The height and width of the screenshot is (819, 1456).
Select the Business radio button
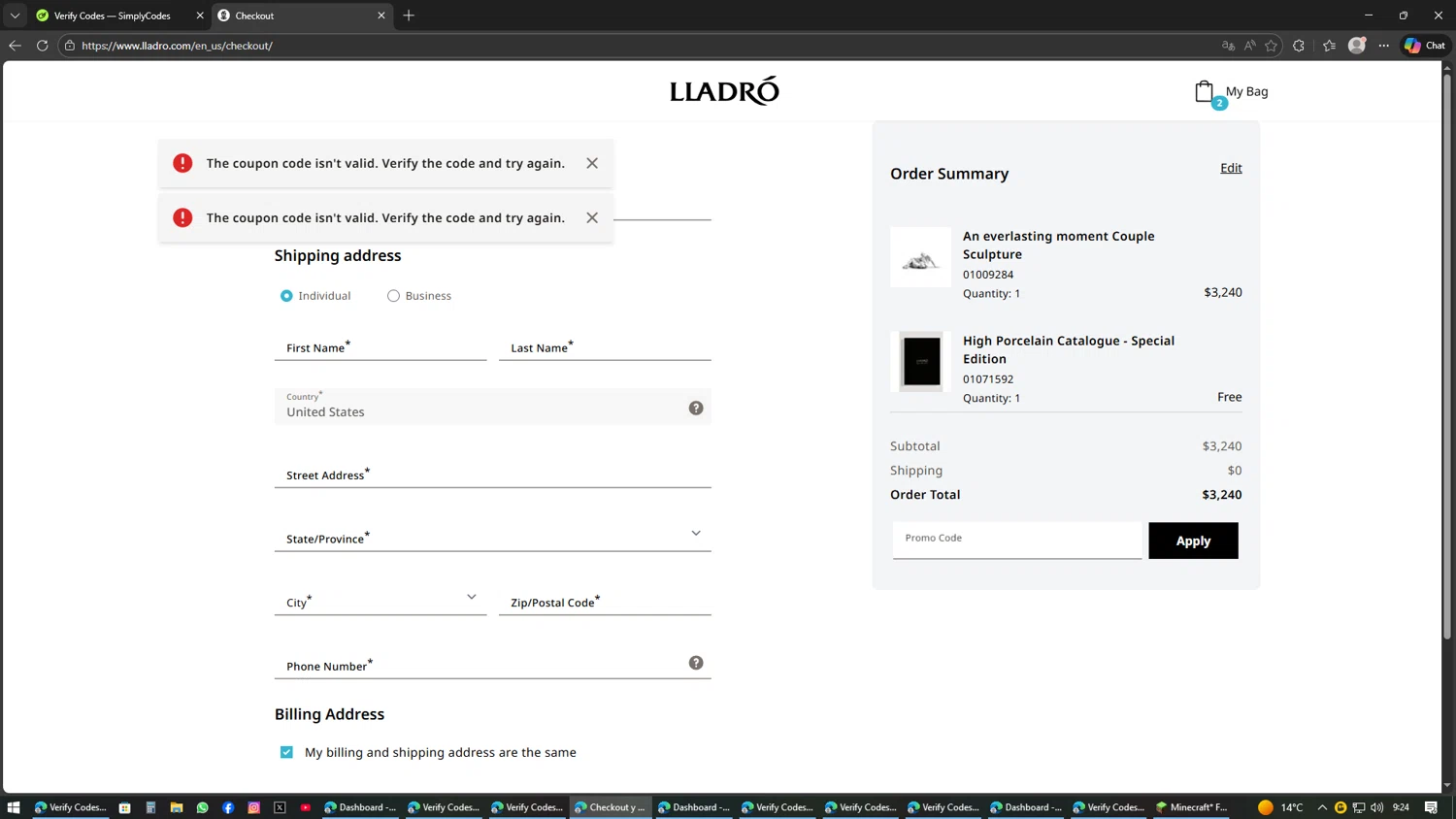pyautogui.click(x=393, y=296)
